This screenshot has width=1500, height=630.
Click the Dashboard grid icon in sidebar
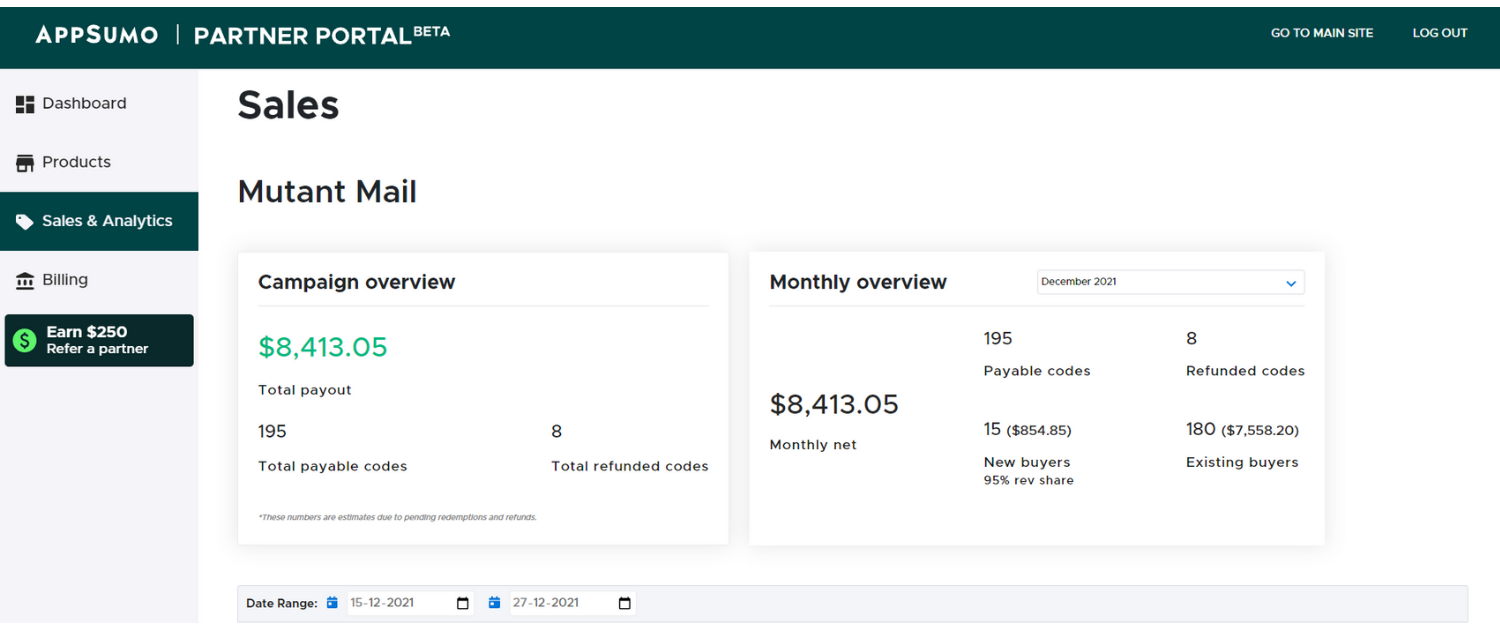click(25, 104)
